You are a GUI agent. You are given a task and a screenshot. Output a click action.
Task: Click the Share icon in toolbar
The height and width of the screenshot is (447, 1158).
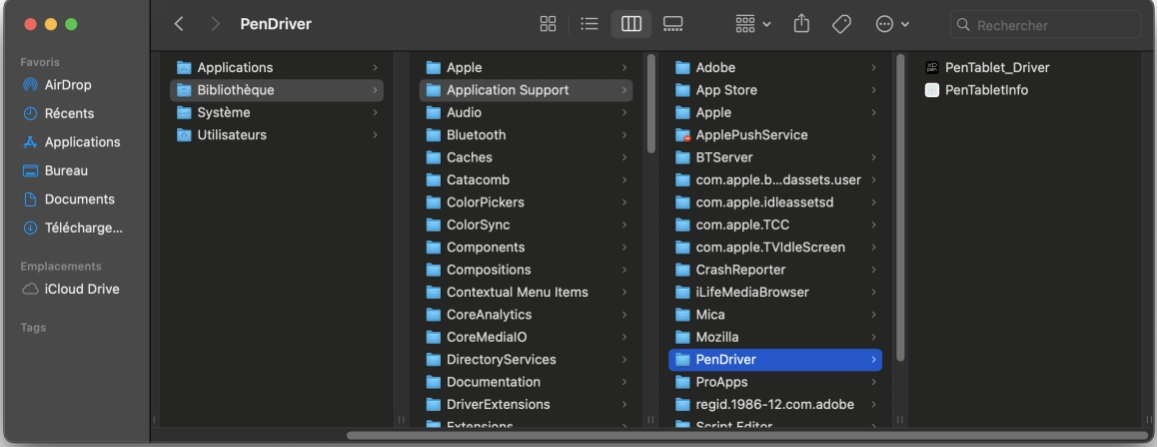pyautogui.click(x=801, y=24)
